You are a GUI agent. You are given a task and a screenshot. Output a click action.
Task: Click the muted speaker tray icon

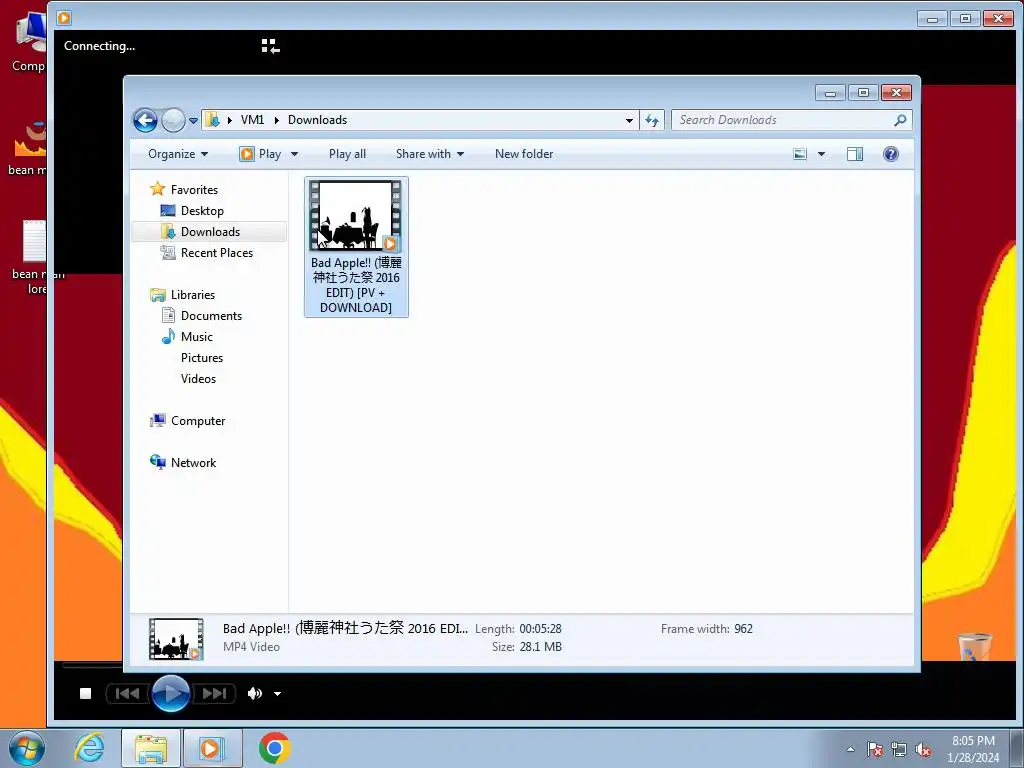pyautogui.click(x=923, y=749)
